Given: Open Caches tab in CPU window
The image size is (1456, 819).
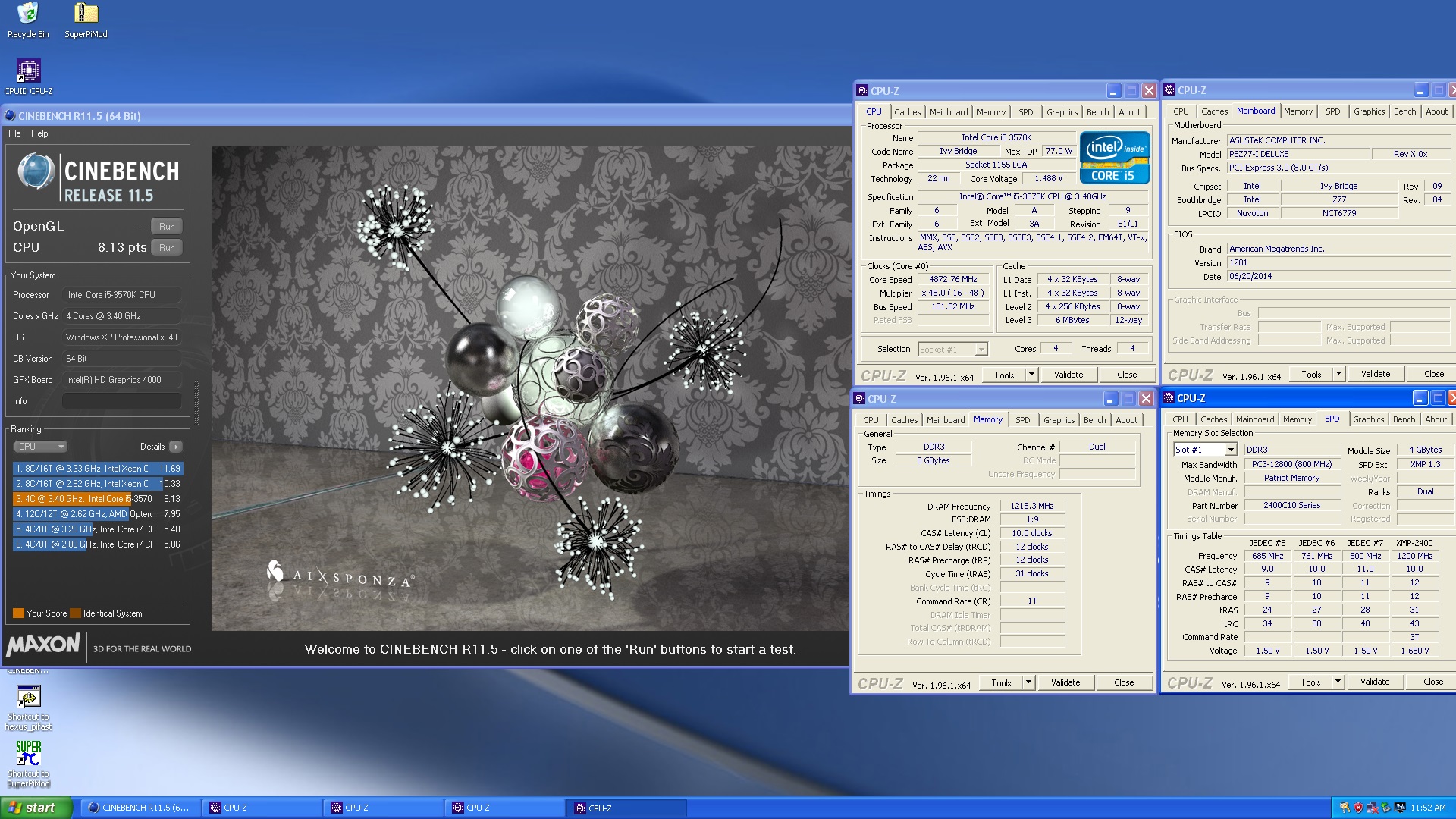Looking at the screenshot, I should coord(907,112).
